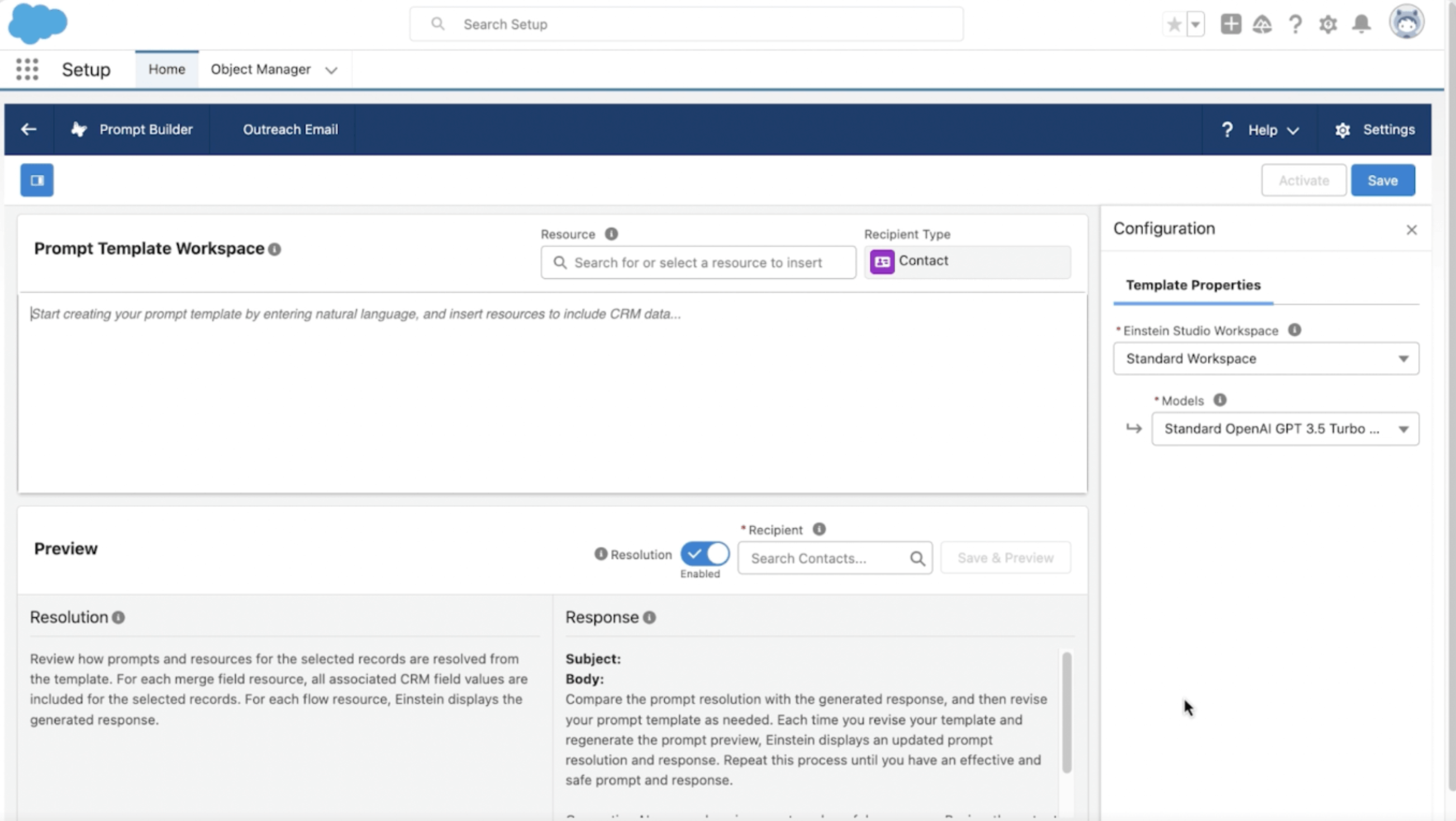Image resolution: width=1456 pixels, height=821 pixels.
Task: Click the Recipient Type Contact field
Action: coord(967,261)
